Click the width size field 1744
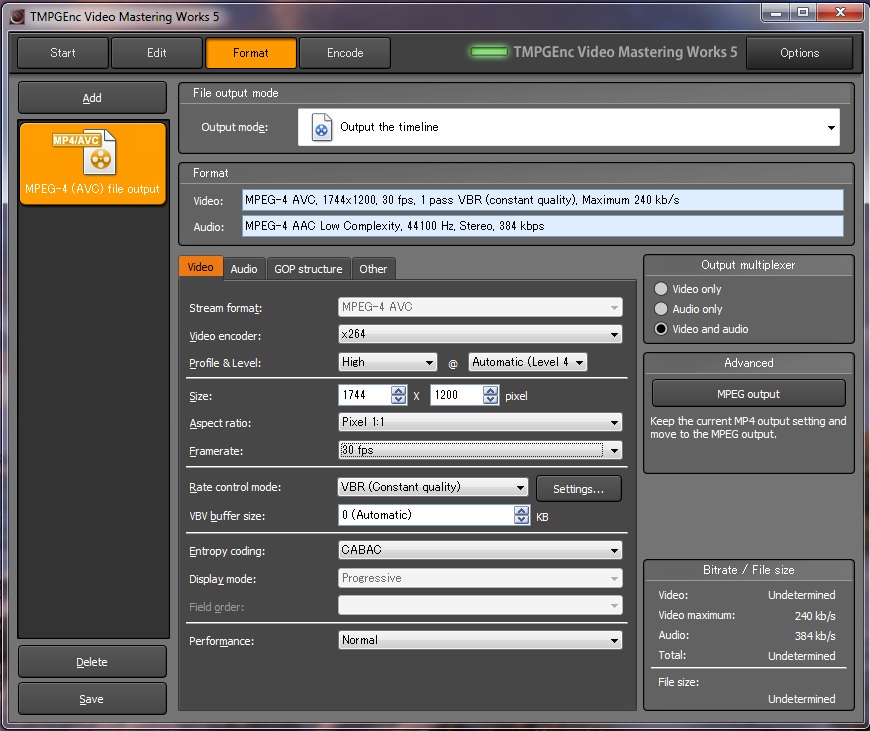The image size is (870, 731). coord(365,395)
